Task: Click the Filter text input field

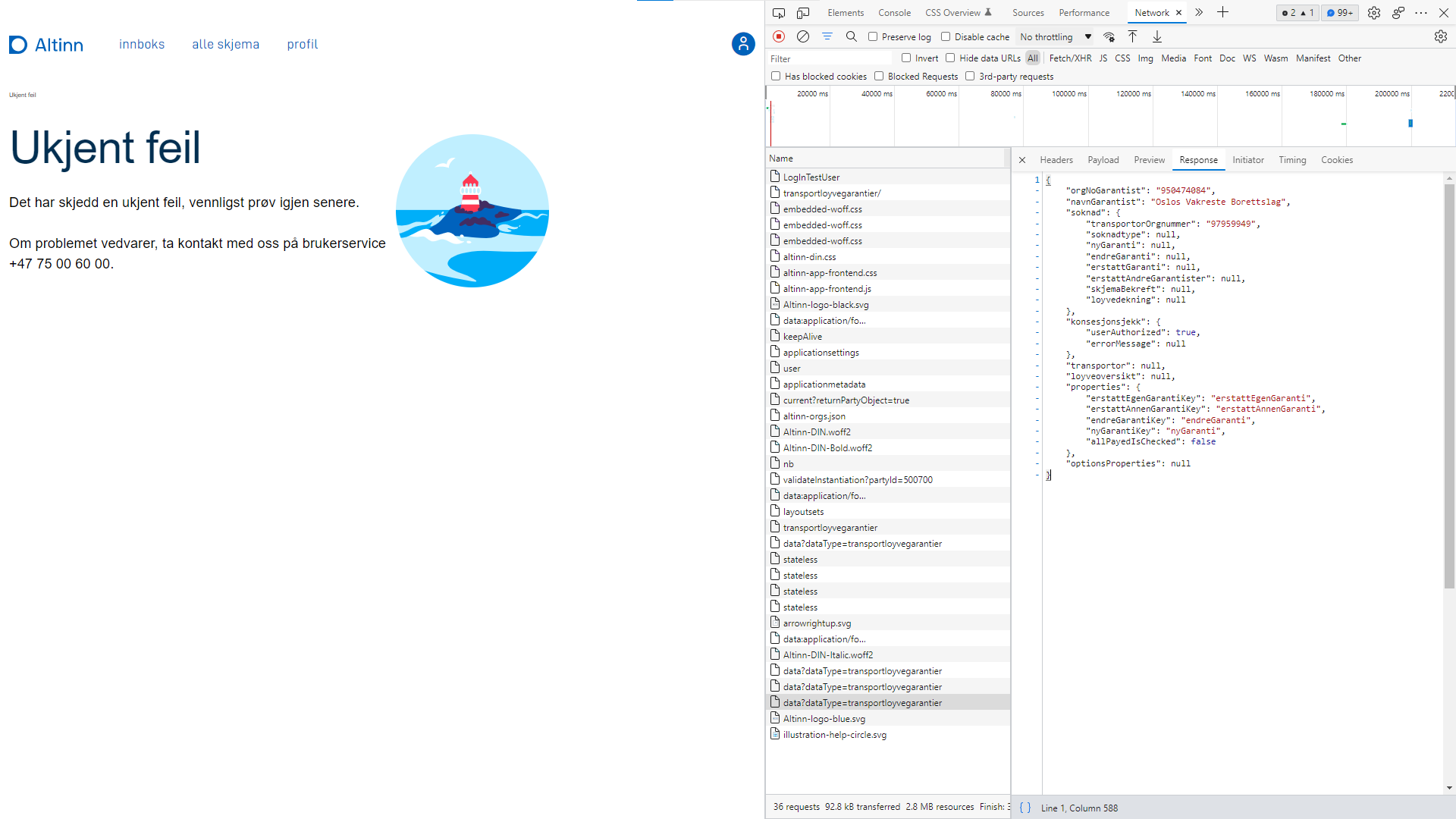Action: click(x=830, y=58)
